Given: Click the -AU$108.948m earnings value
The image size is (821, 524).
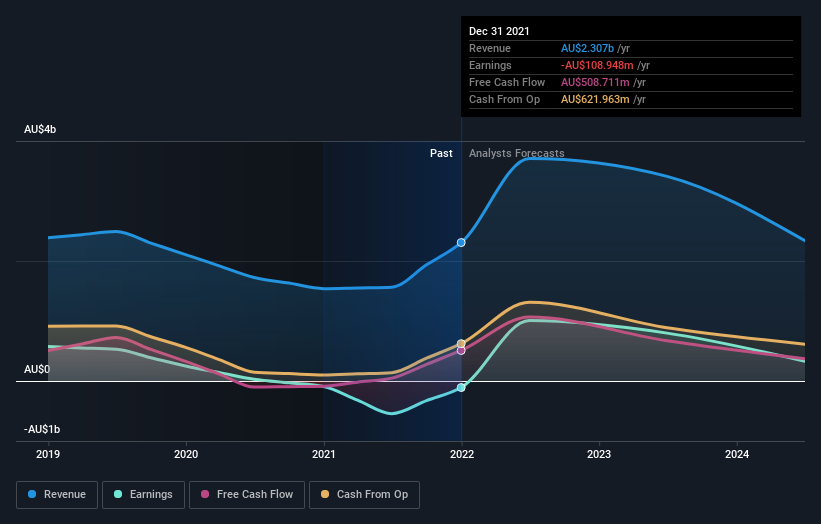Looking at the screenshot, I should pos(597,65).
